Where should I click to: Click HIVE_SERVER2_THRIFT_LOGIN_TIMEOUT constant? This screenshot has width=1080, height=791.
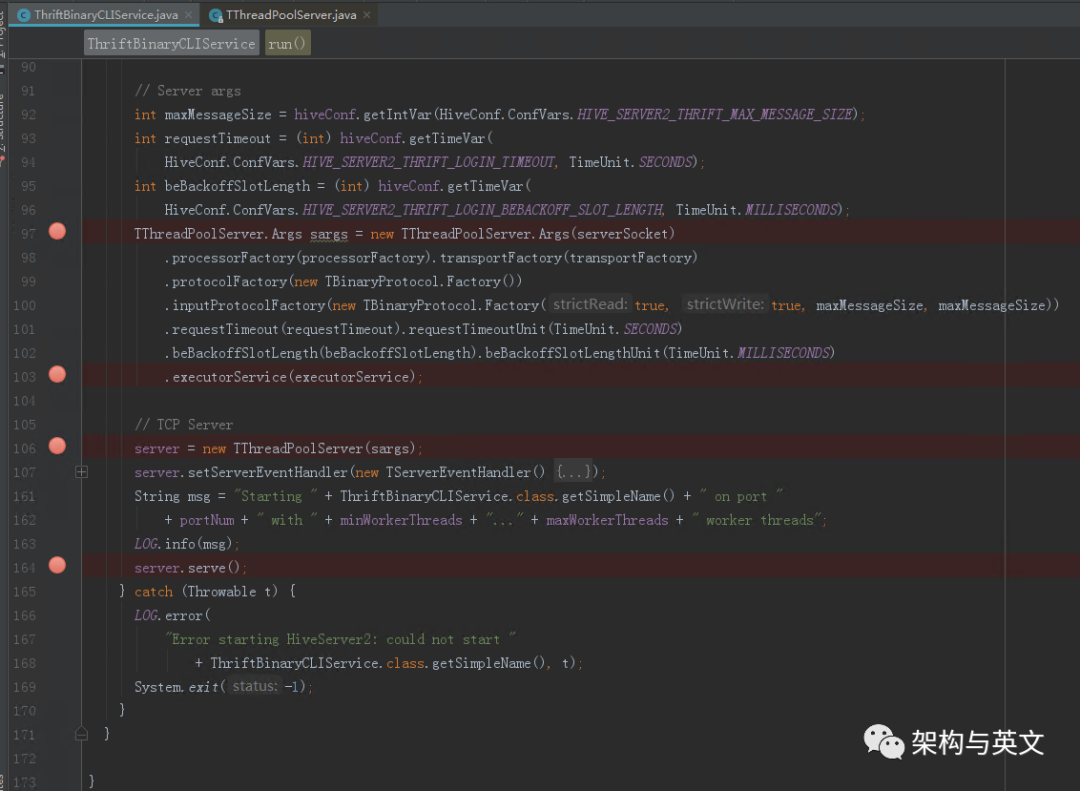pyautogui.click(x=428, y=162)
